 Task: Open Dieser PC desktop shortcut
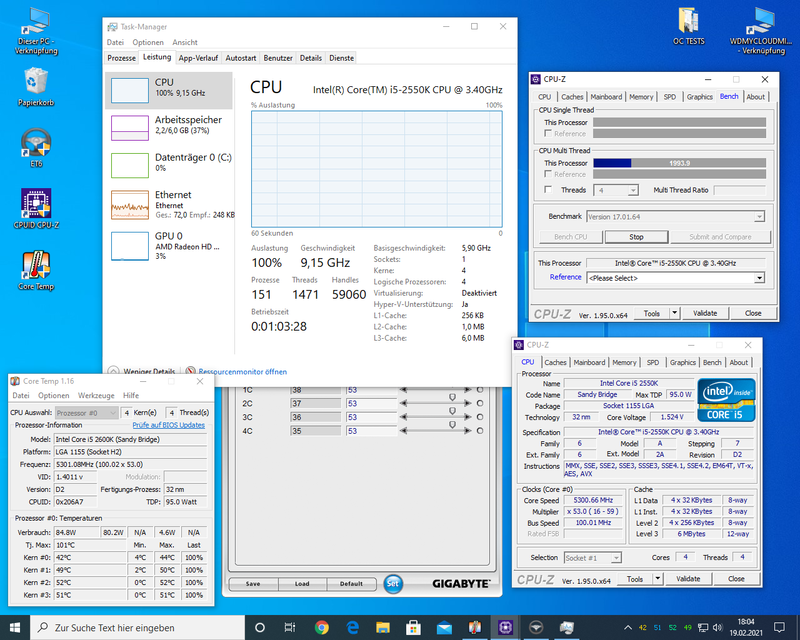point(36,32)
